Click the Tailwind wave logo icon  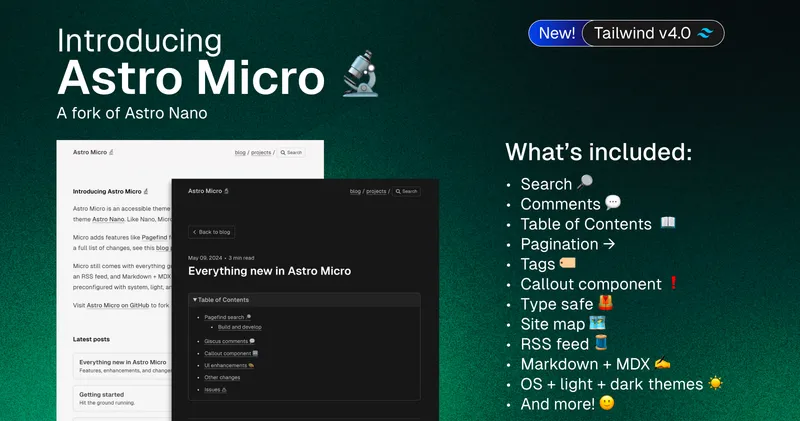coord(706,34)
